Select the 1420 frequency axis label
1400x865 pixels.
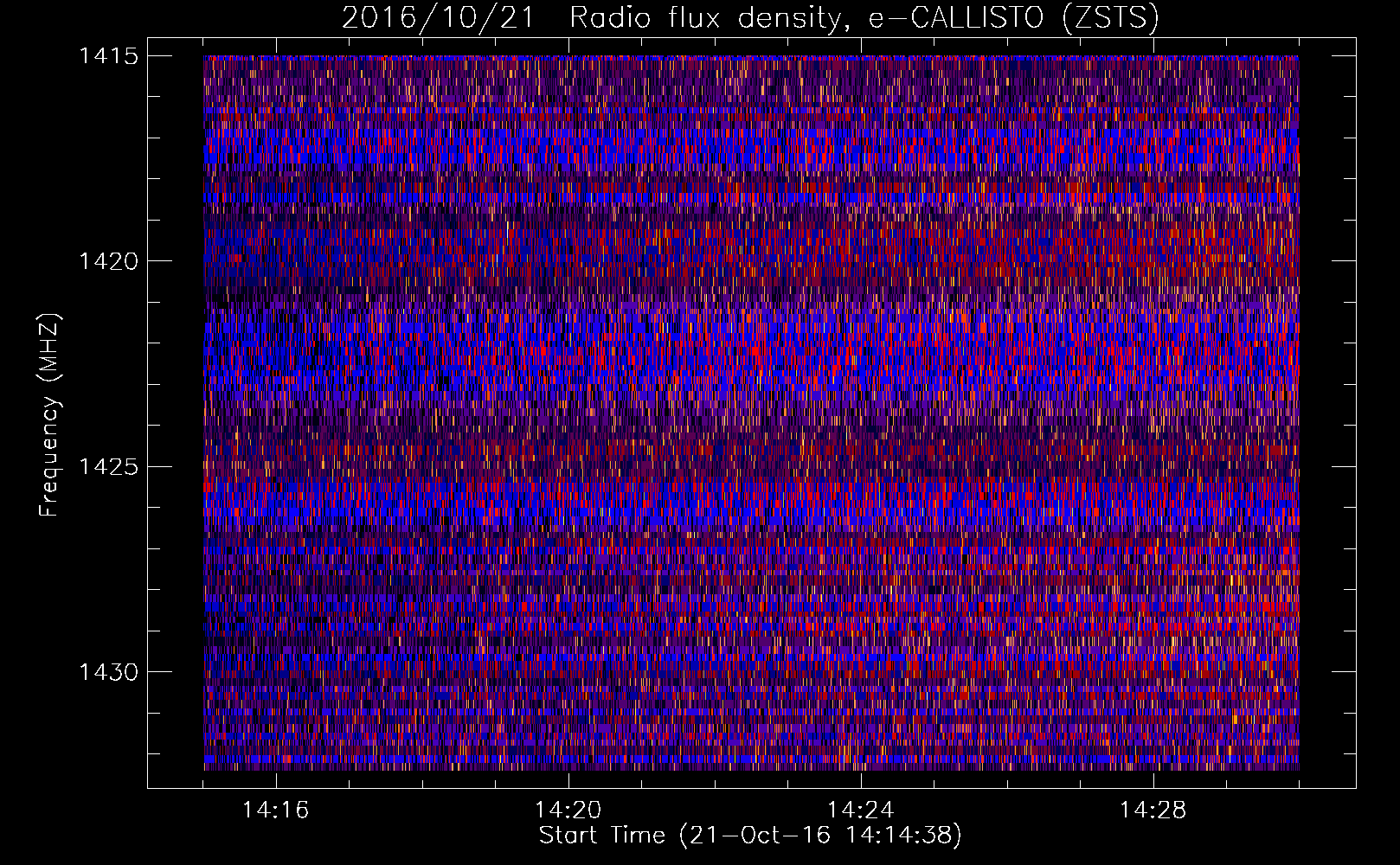[x=108, y=261]
